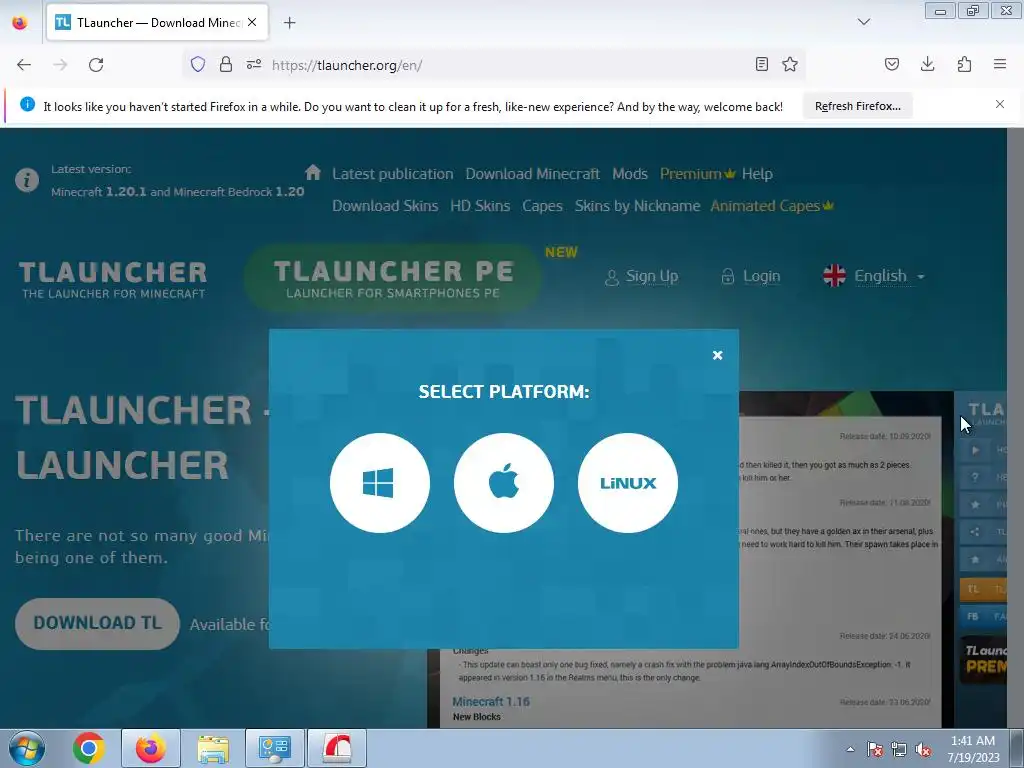Select the Linux platform icon
Viewport: 1024px width, 768px height.
(628, 483)
